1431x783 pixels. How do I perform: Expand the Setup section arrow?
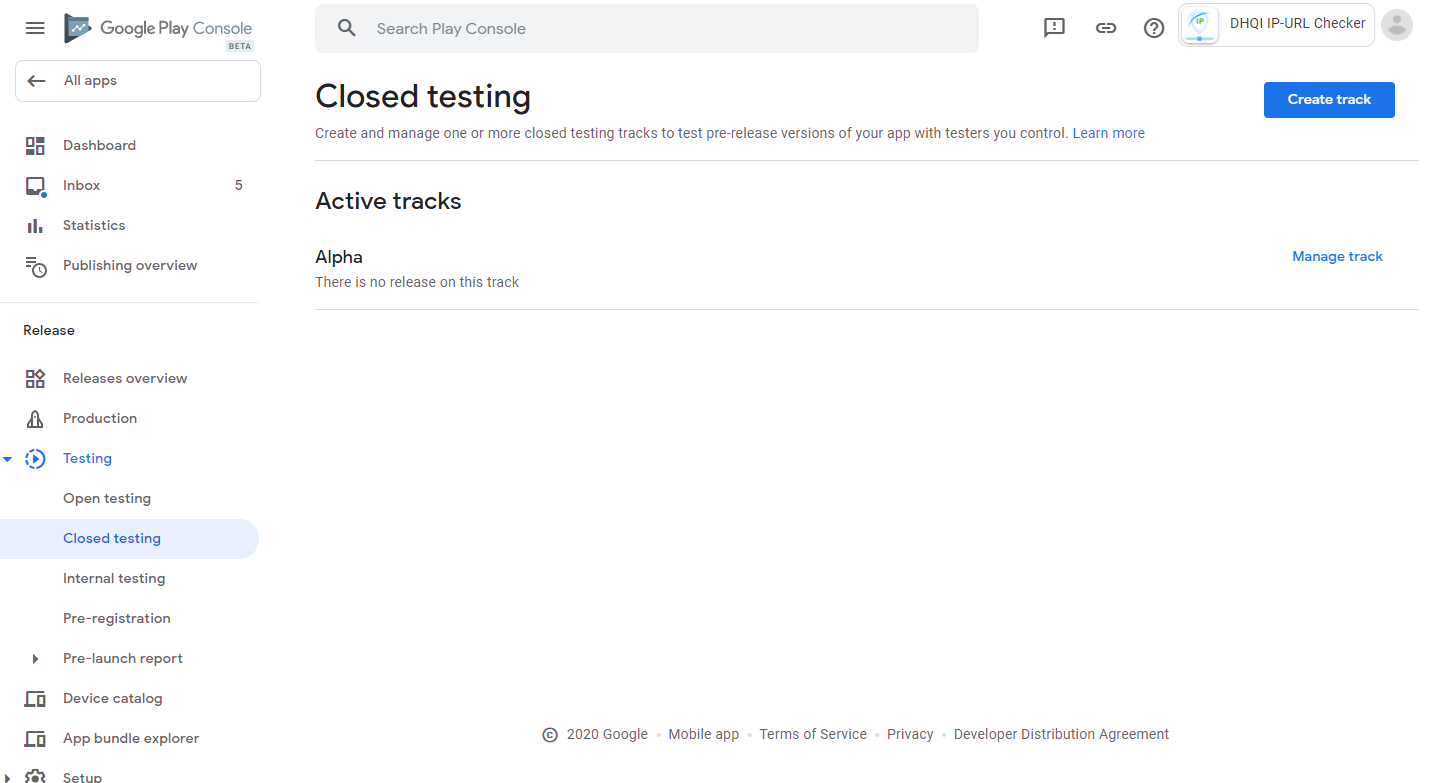pyautogui.click(x=8, y=777)
